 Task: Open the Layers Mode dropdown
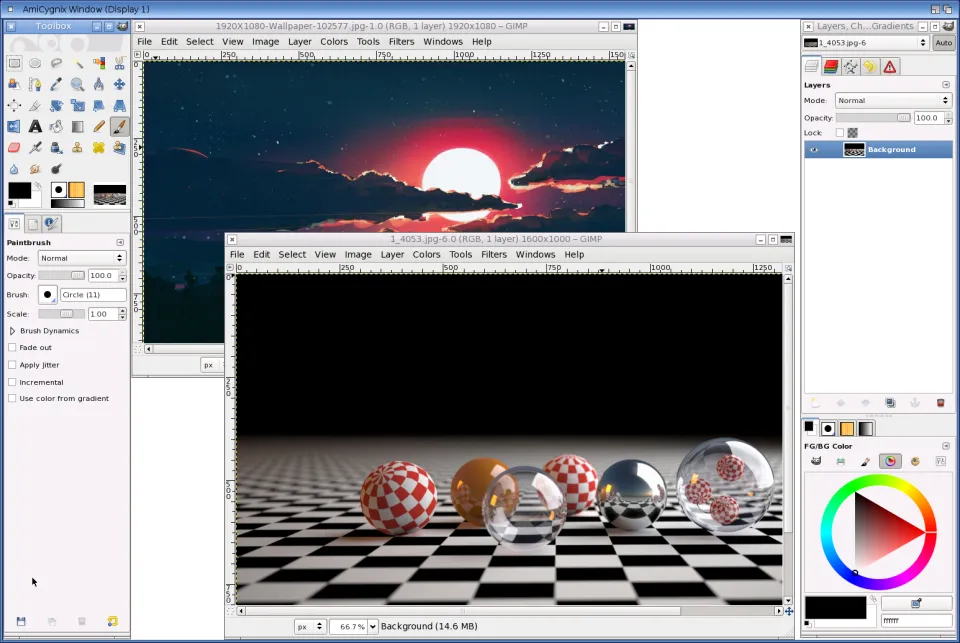[x=892, y=101]
